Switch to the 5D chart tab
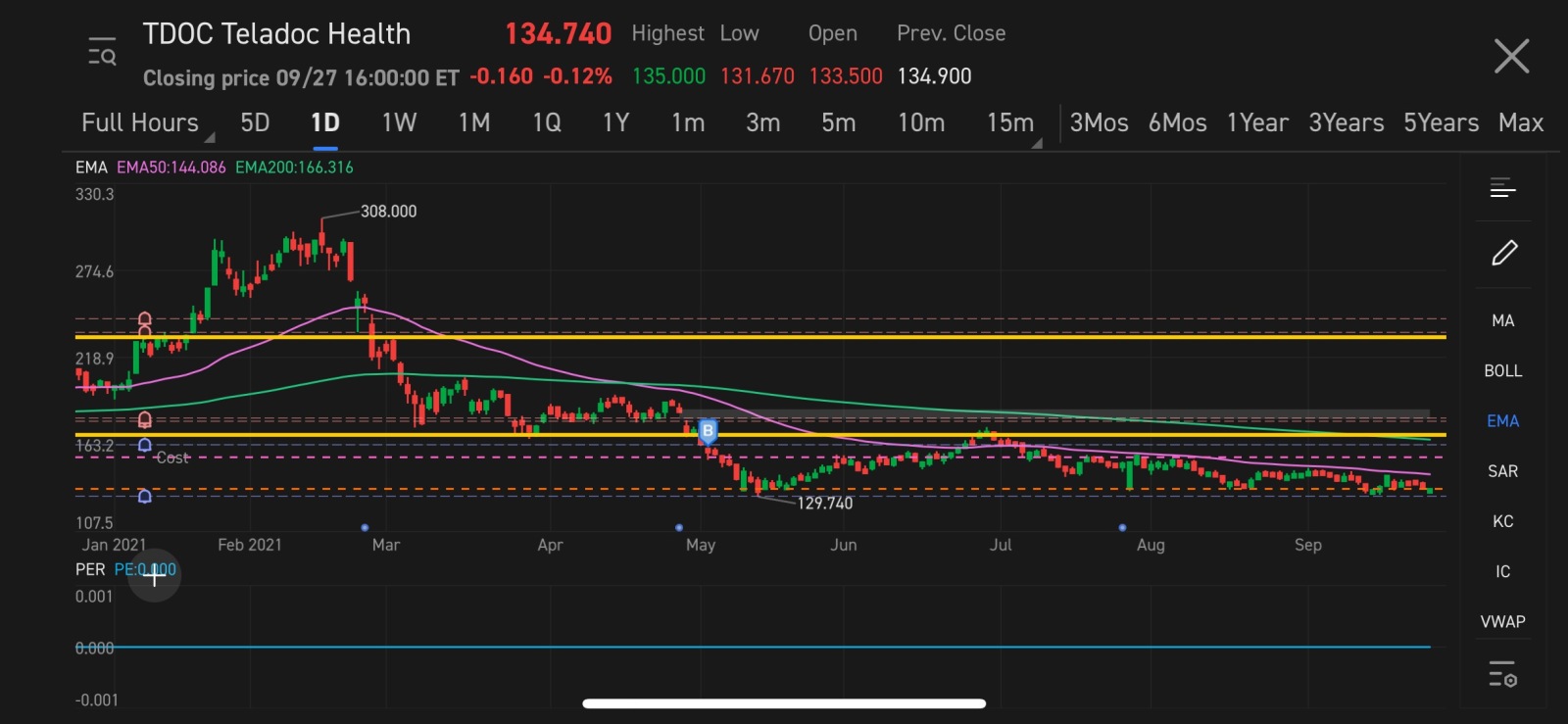This screenshot has width=1568, height=724. click(x=255, y=122)
